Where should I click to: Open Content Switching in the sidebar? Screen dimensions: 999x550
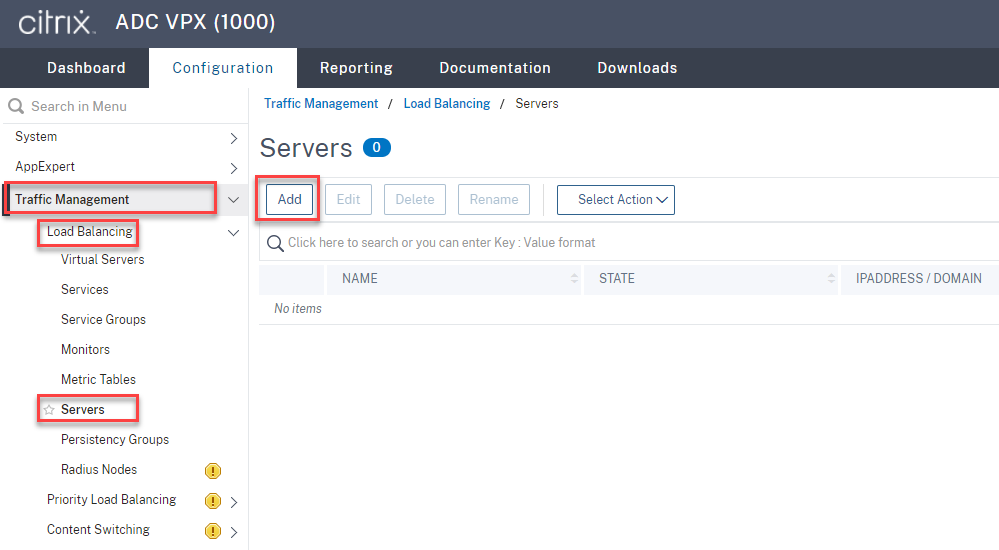[x=98, y=529]
